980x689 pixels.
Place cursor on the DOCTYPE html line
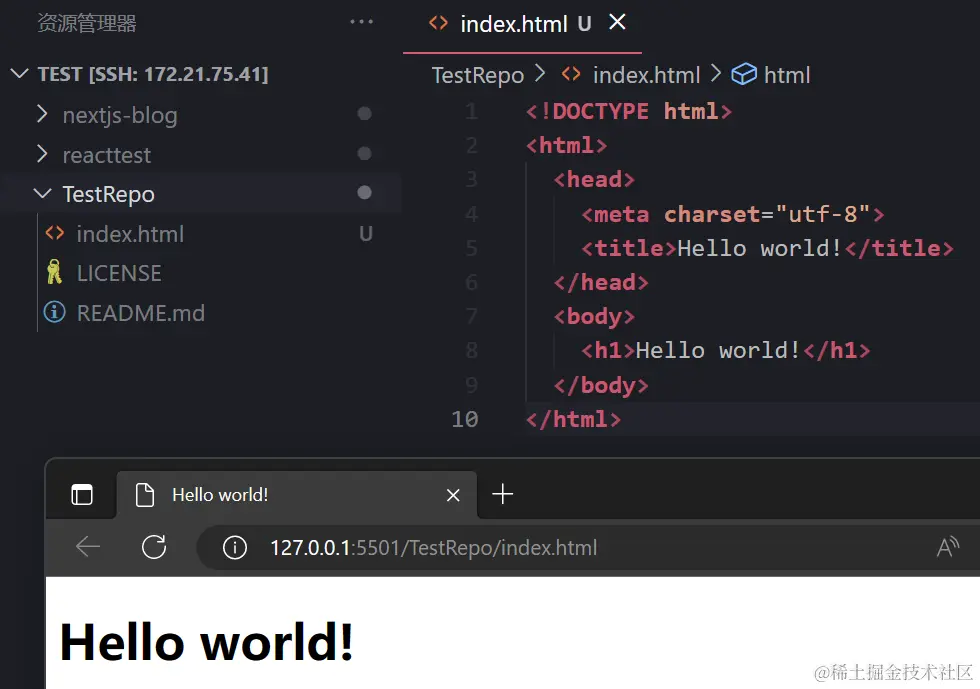click(x=628, y=111)
